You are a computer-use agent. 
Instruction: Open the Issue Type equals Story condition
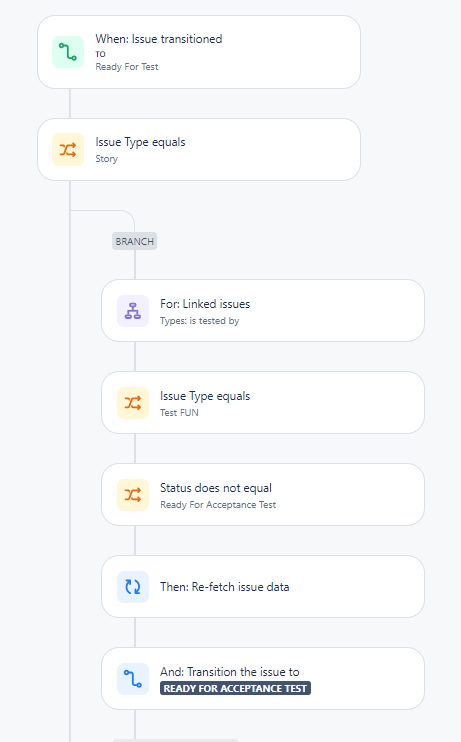pos(199,150)
